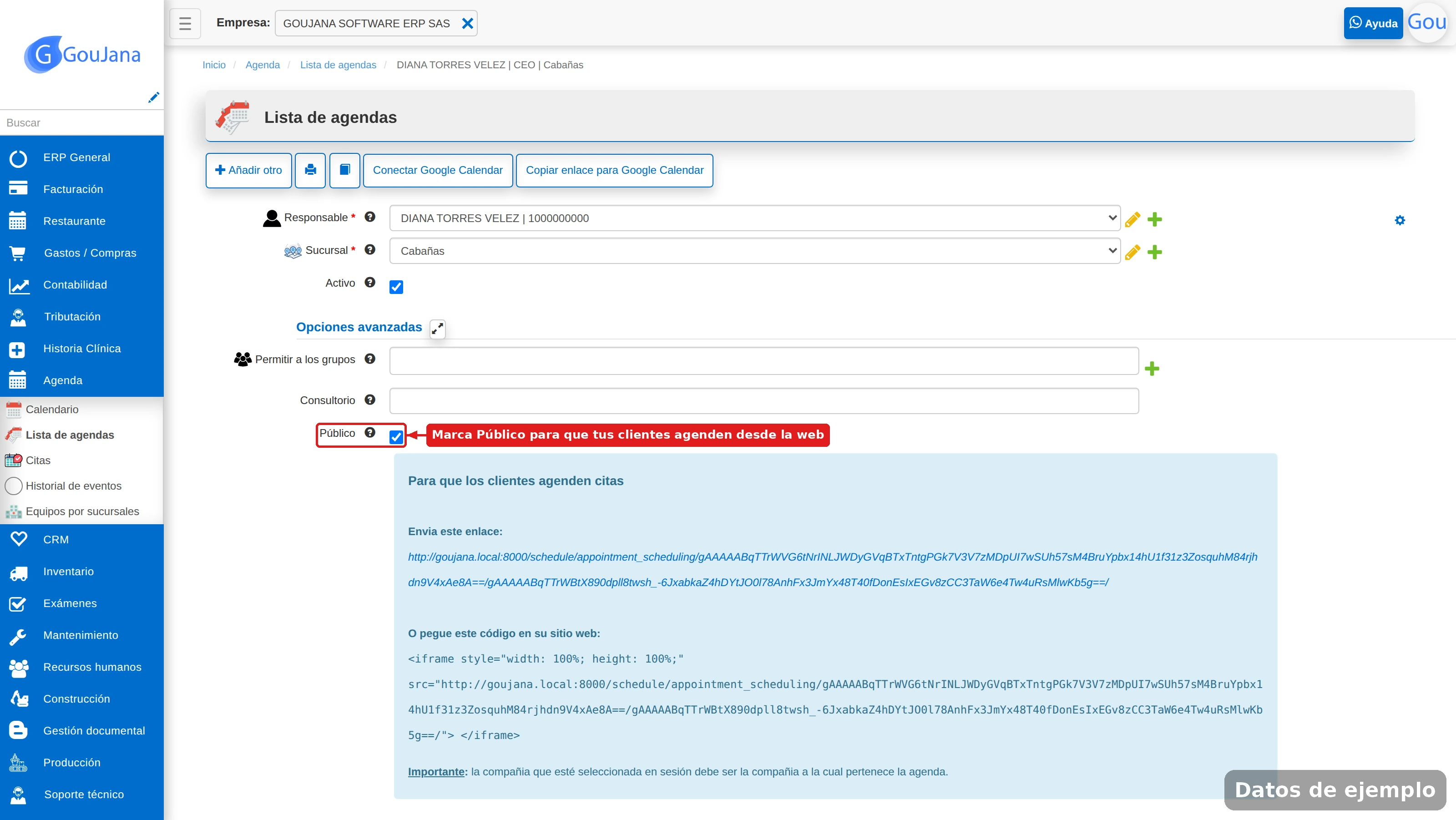
Task: Open the Responsable dropdown
Action: (754, 218)
